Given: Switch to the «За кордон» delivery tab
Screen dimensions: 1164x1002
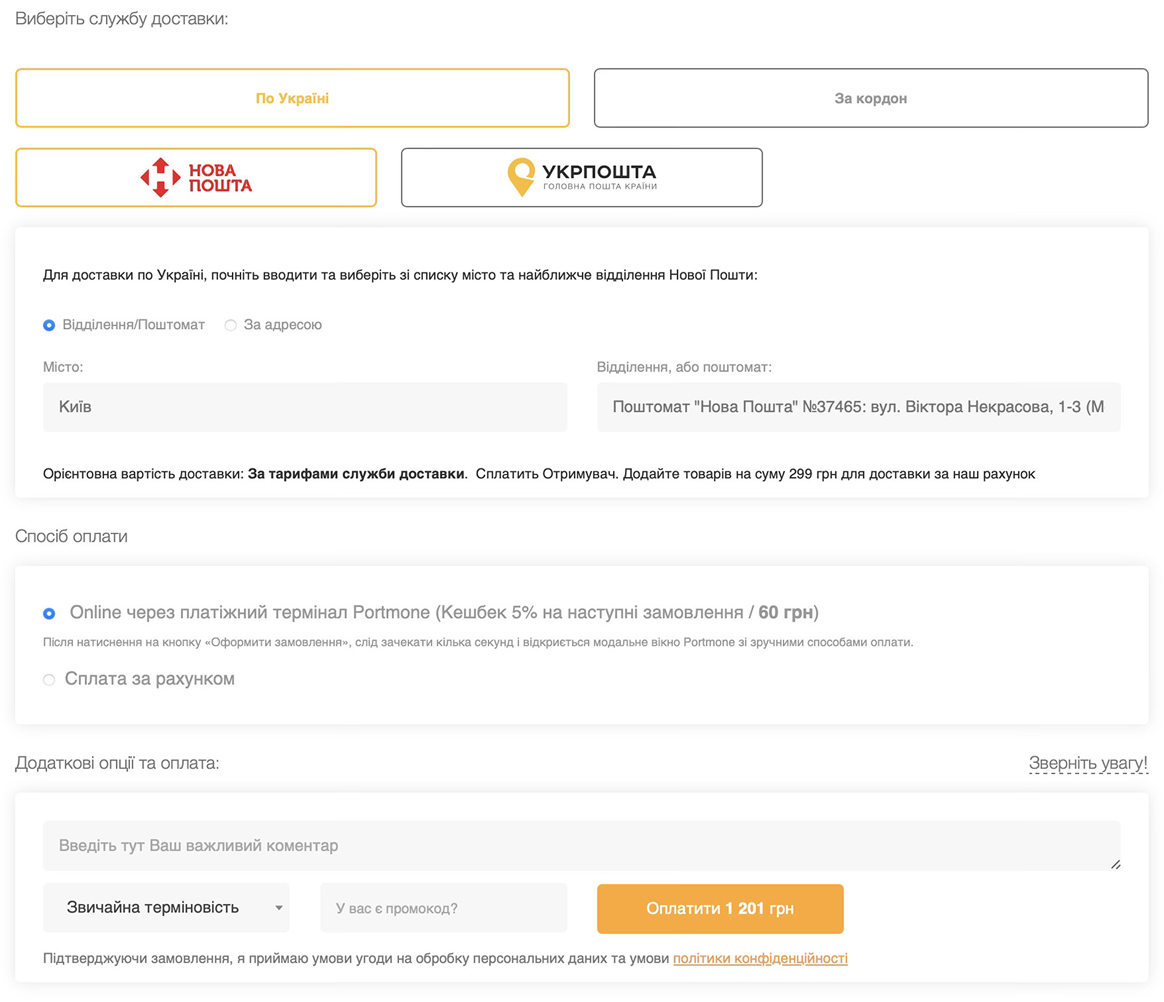Looking at the screenshot, I should point(870,98).
